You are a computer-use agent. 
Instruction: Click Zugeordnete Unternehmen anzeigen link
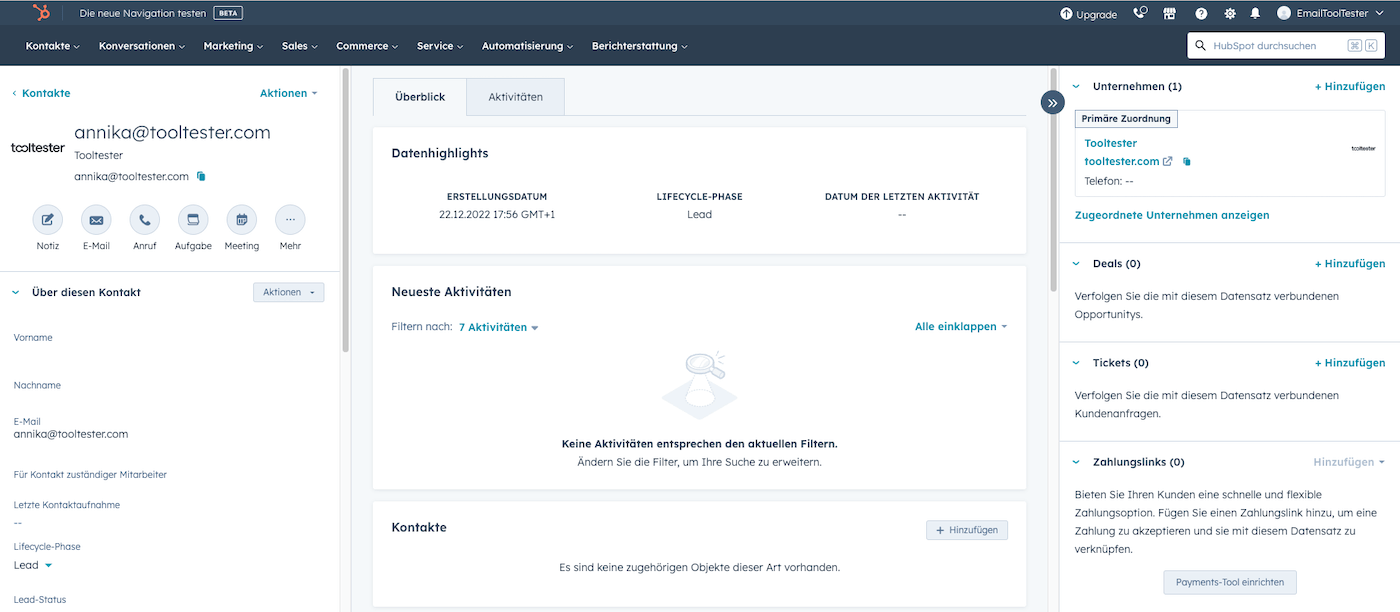(1172, 215)
